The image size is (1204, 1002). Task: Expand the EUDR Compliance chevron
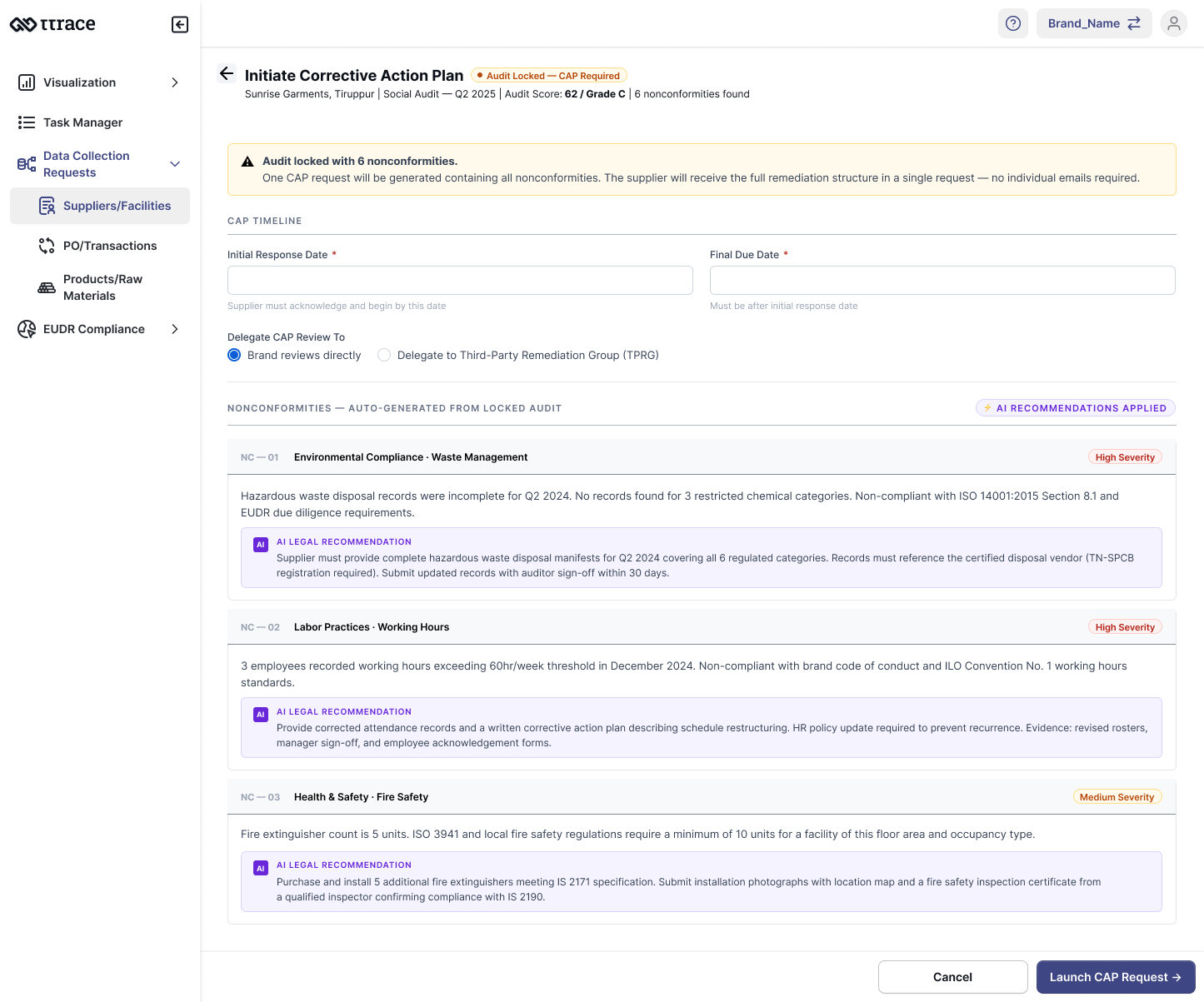(x=175, y=329)
